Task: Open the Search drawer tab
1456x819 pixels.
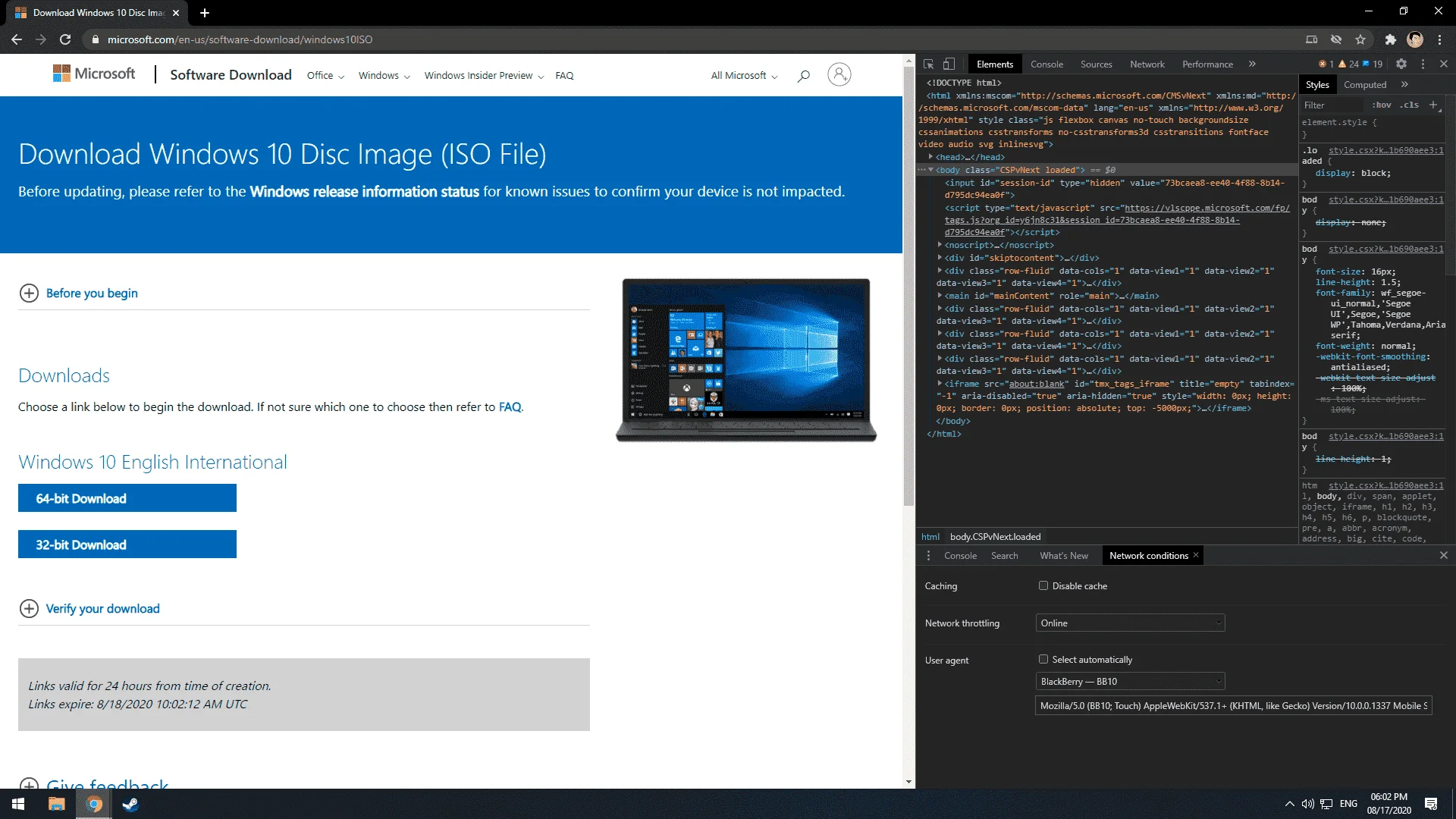Action: pos(1004,556)
